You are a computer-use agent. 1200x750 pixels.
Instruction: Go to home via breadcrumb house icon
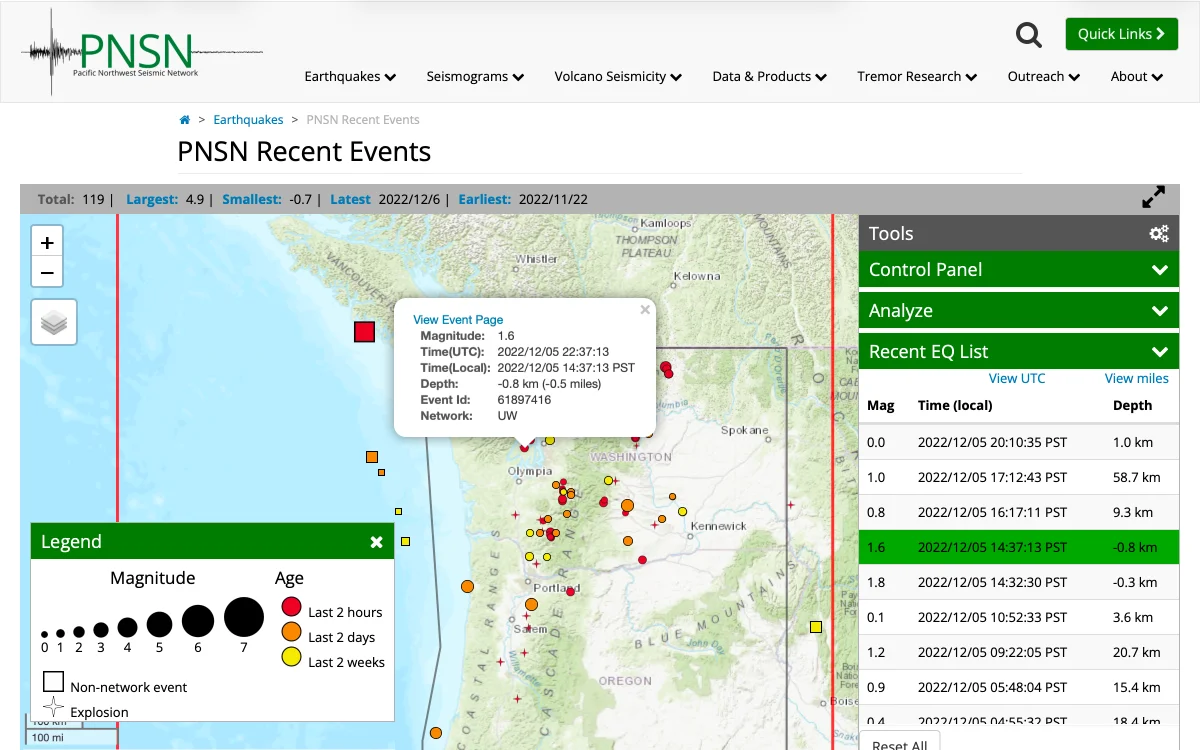pos(185,120)
